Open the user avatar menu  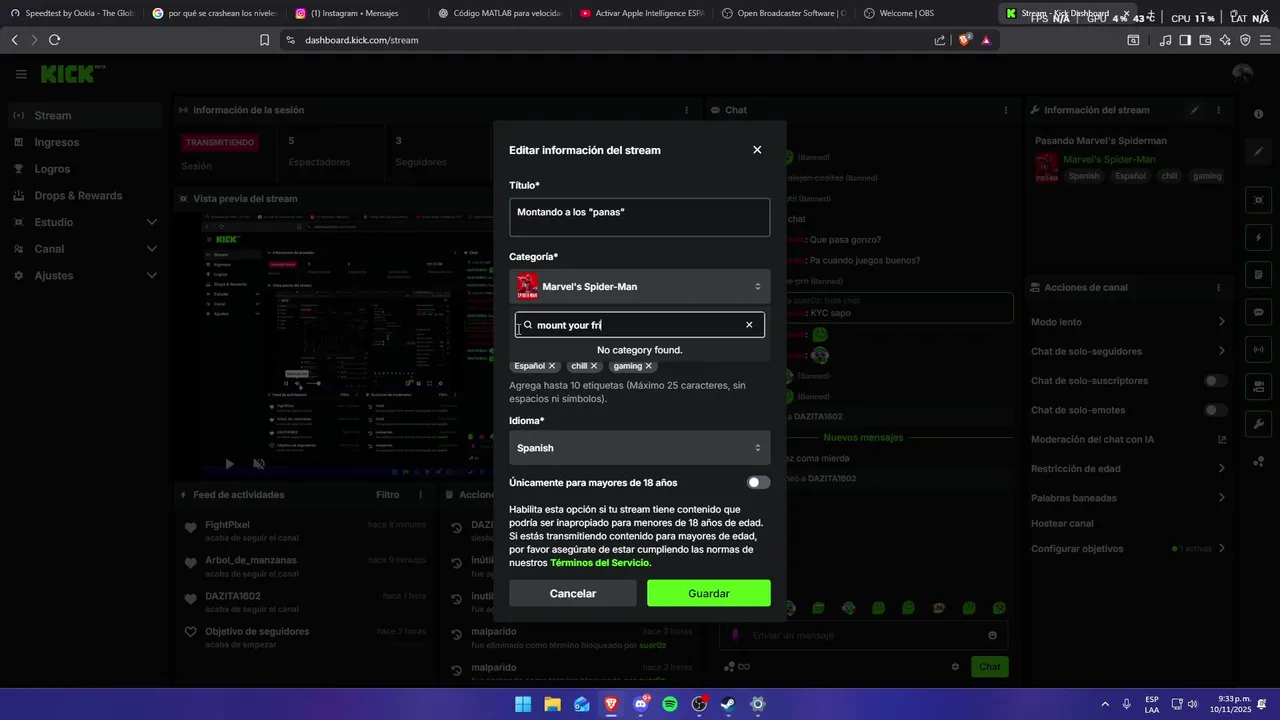[1243, 74]
